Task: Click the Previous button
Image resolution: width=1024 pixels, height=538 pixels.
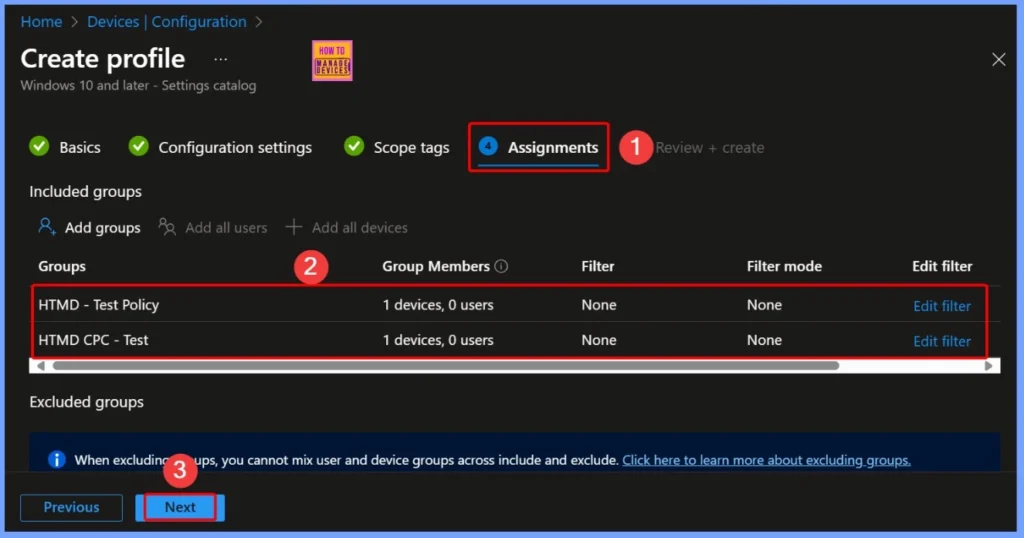Action: click(71, 507)
